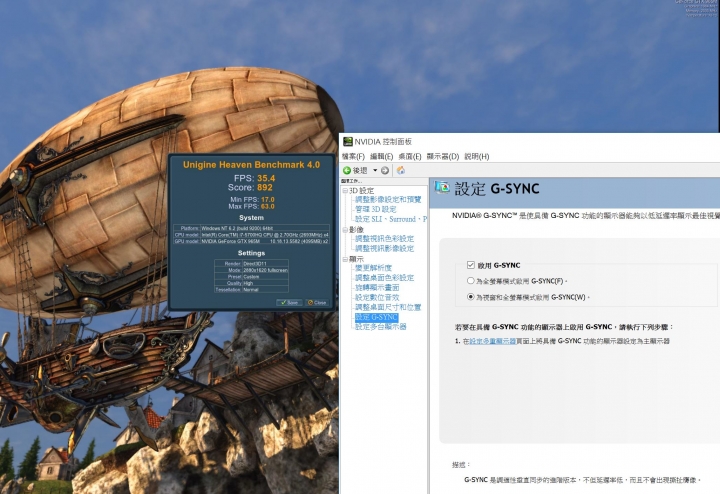Go to the Home page via house icon
Image resolution: width=720 pixels, height=494 pixels.
tap(401, 170)
